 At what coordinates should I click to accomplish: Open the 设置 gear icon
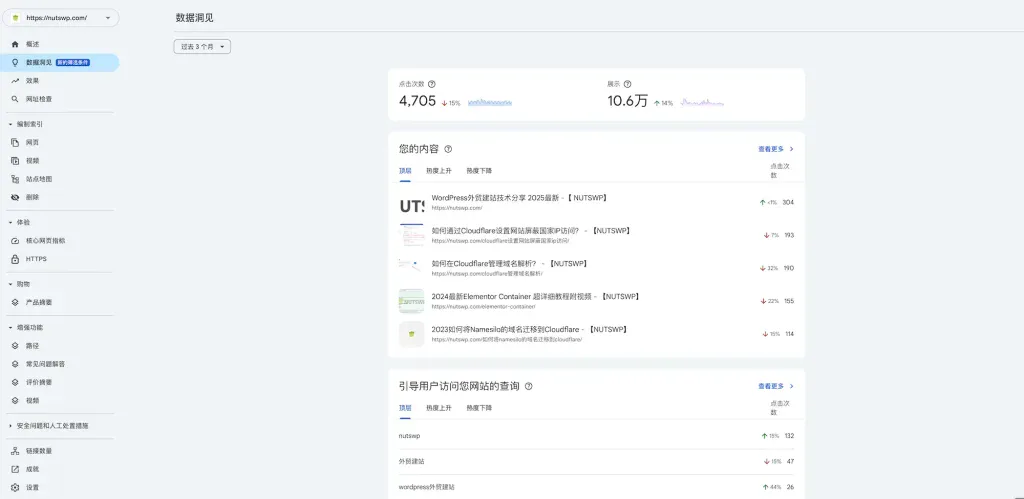pyautogui.click(x=15, y=487)
